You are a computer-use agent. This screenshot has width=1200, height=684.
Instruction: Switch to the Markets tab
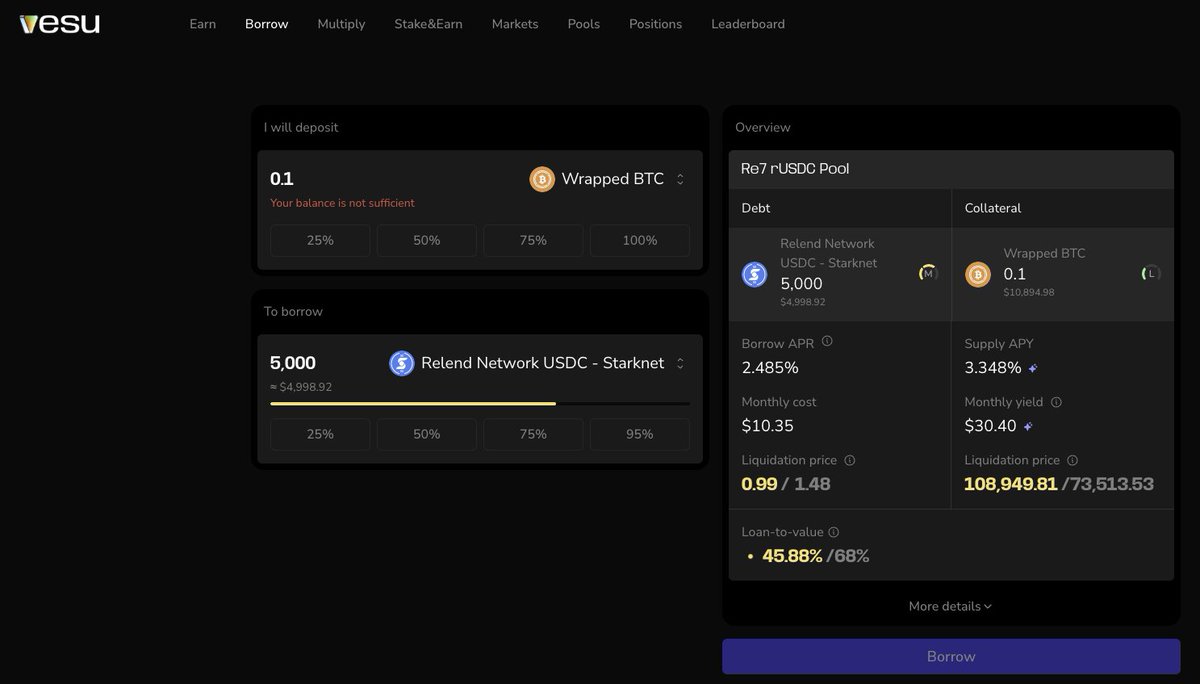515,23
